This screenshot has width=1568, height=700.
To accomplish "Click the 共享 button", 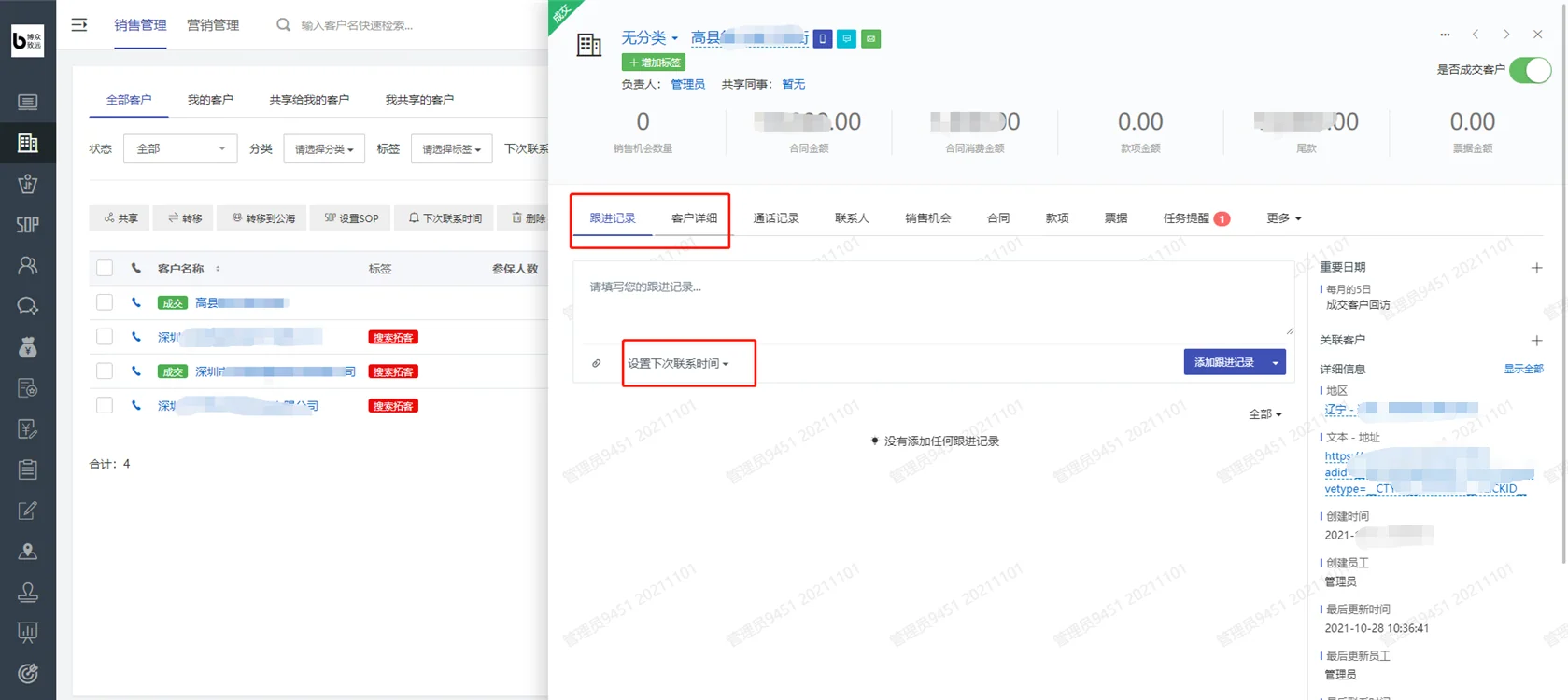I will [120, 218].
